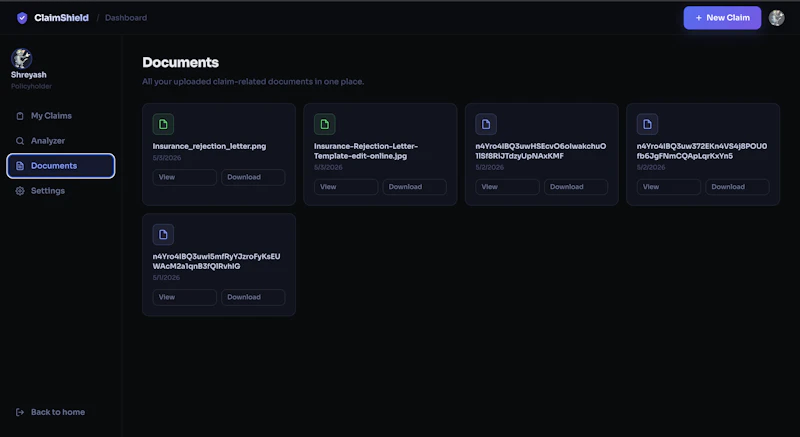Click Shreyash username in sidebar
This screenshot has width=800, height=437.
29,74
